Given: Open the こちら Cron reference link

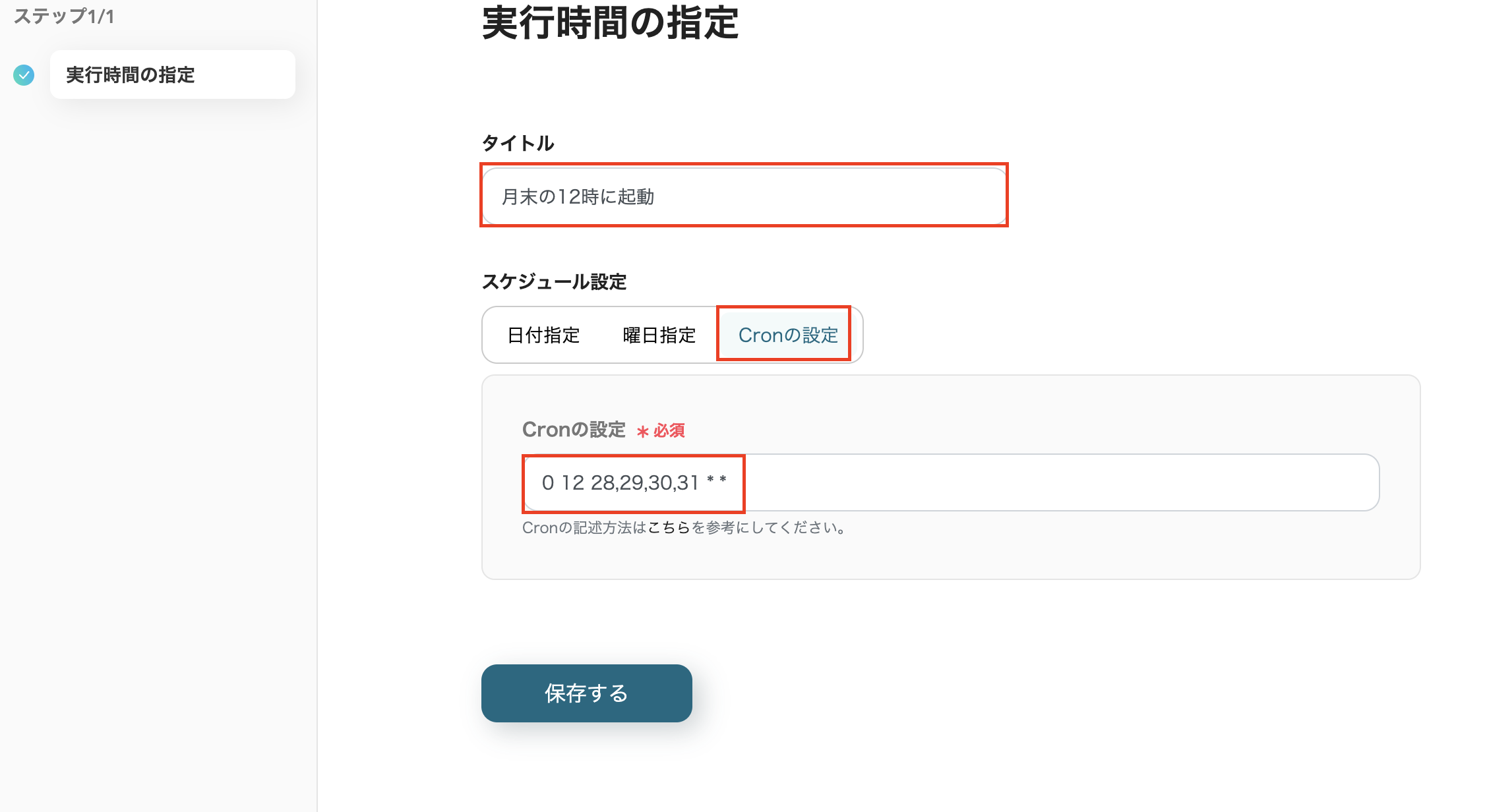Looking at the screenshot, I should pos(669,528).
